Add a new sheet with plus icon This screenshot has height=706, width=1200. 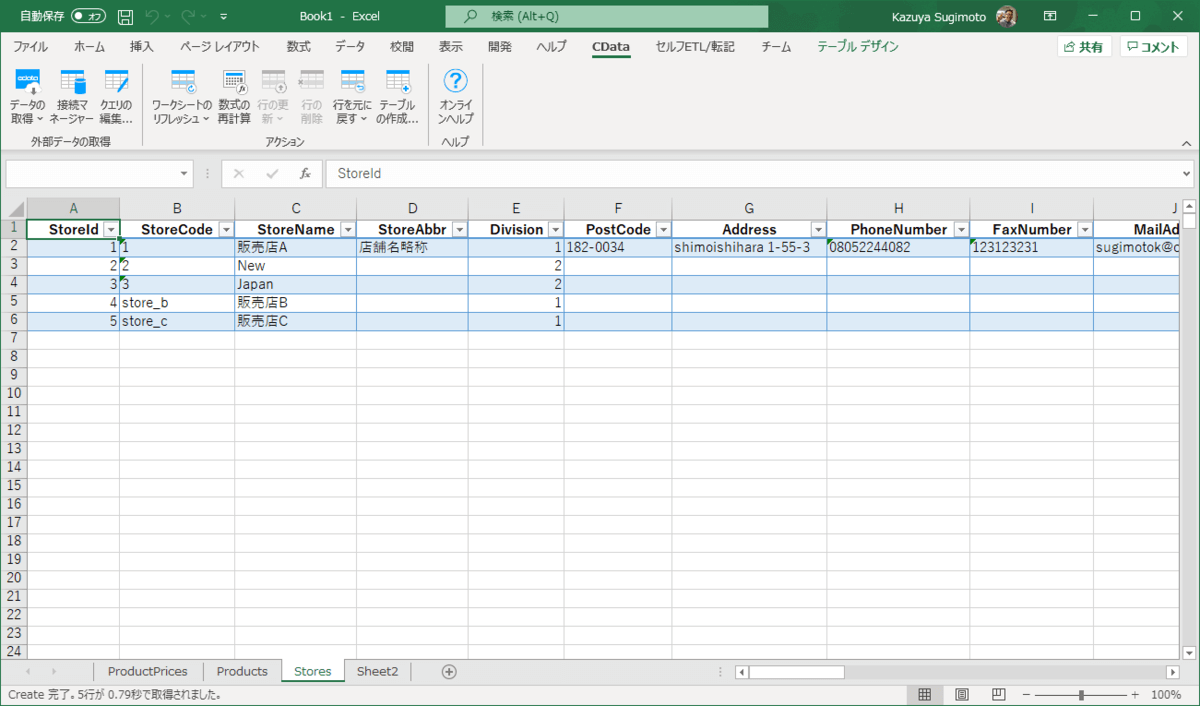tap(449, 671)
